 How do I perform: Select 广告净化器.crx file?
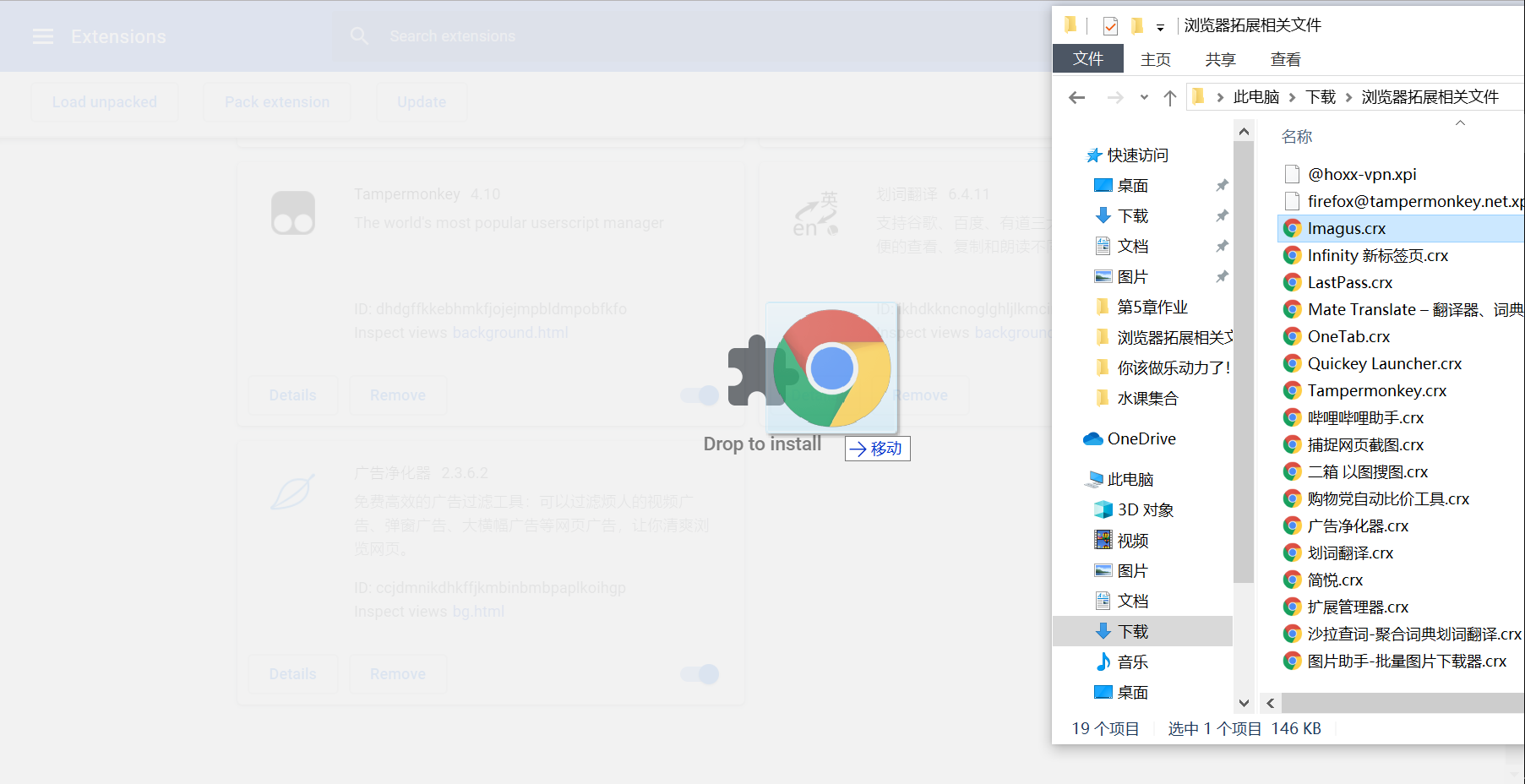(1358, 526)
